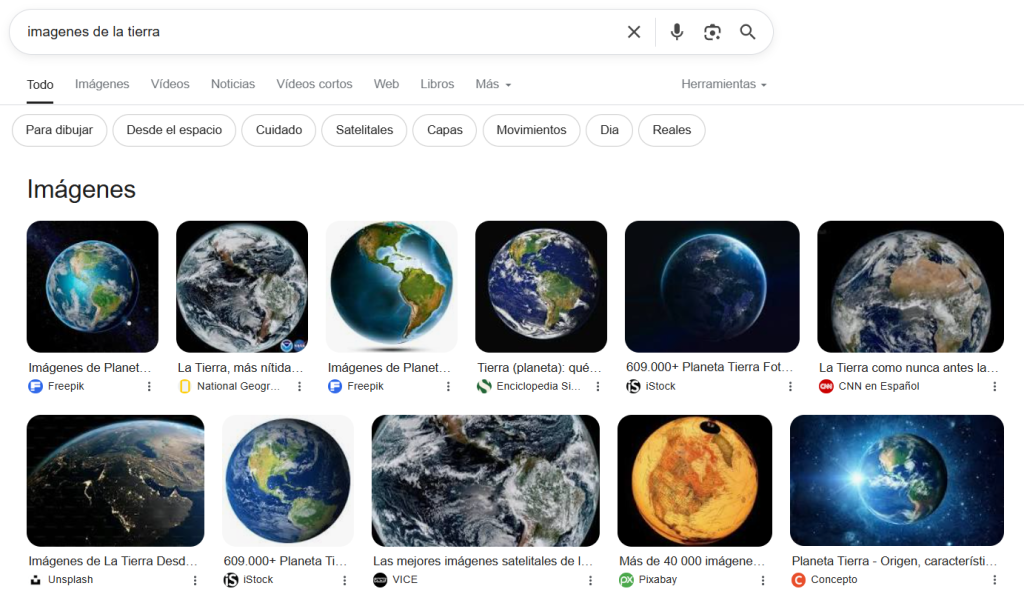Switch to the Noticias tab
The image size is (1024, 606).
point(233,84)
